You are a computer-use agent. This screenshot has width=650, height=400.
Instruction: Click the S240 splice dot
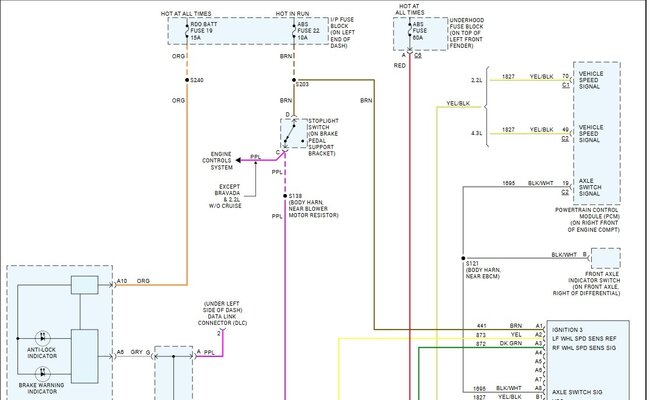point(187,80)
